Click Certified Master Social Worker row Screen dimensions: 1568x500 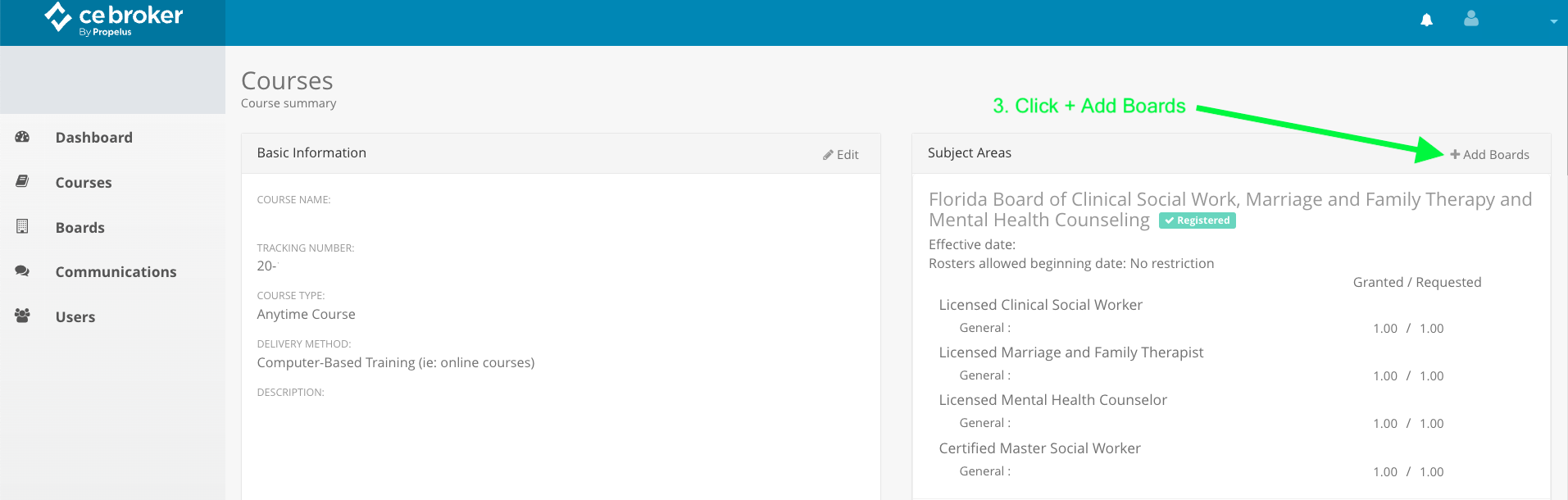point(1039,448)
